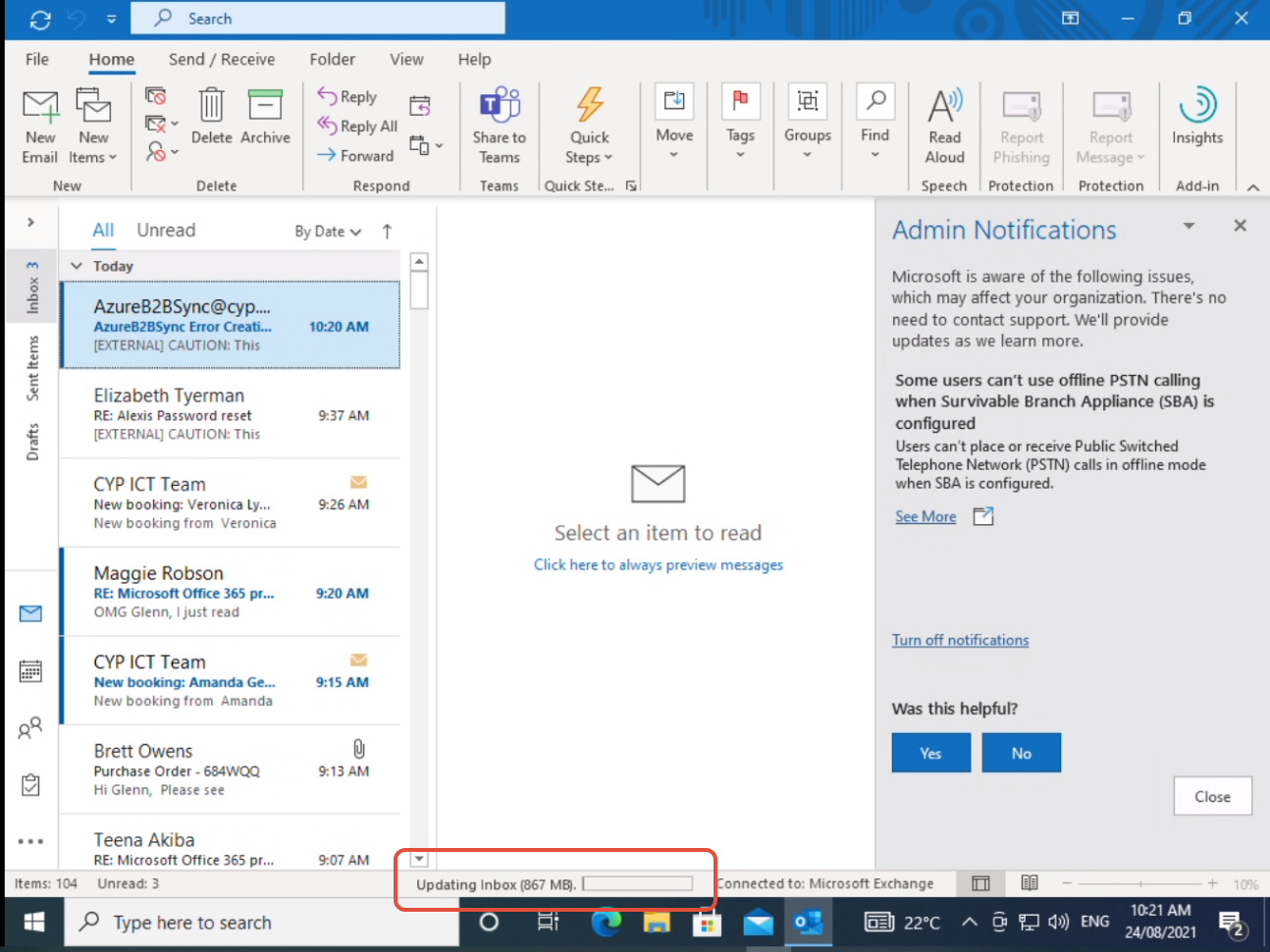This screenshot has width=1270, height=952.
Task: Click the Reply with Meeting icon
Action: pyautogui.click(x=420, y=105)
